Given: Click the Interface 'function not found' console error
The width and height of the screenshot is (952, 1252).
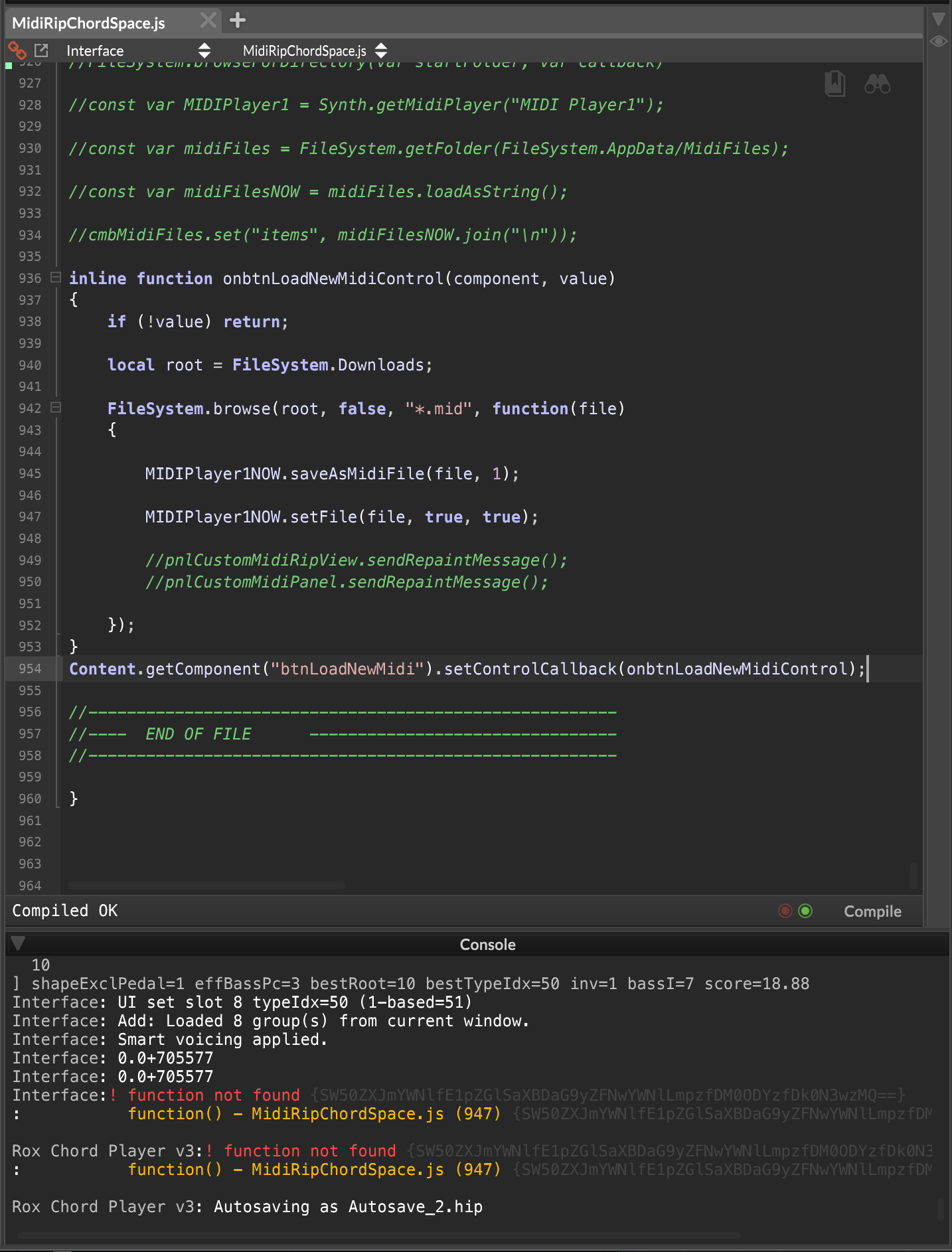Looking at the screenshot, I should click(214, 1095).
